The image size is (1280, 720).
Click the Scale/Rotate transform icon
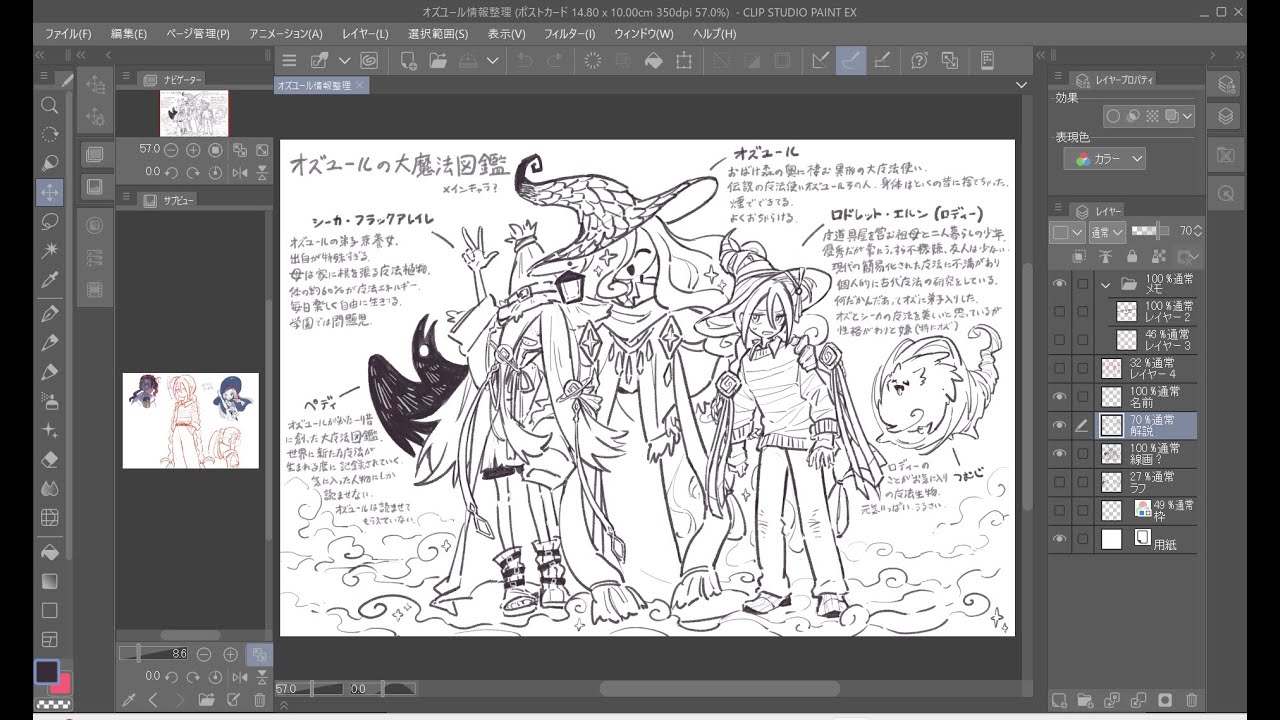(684, 60)
